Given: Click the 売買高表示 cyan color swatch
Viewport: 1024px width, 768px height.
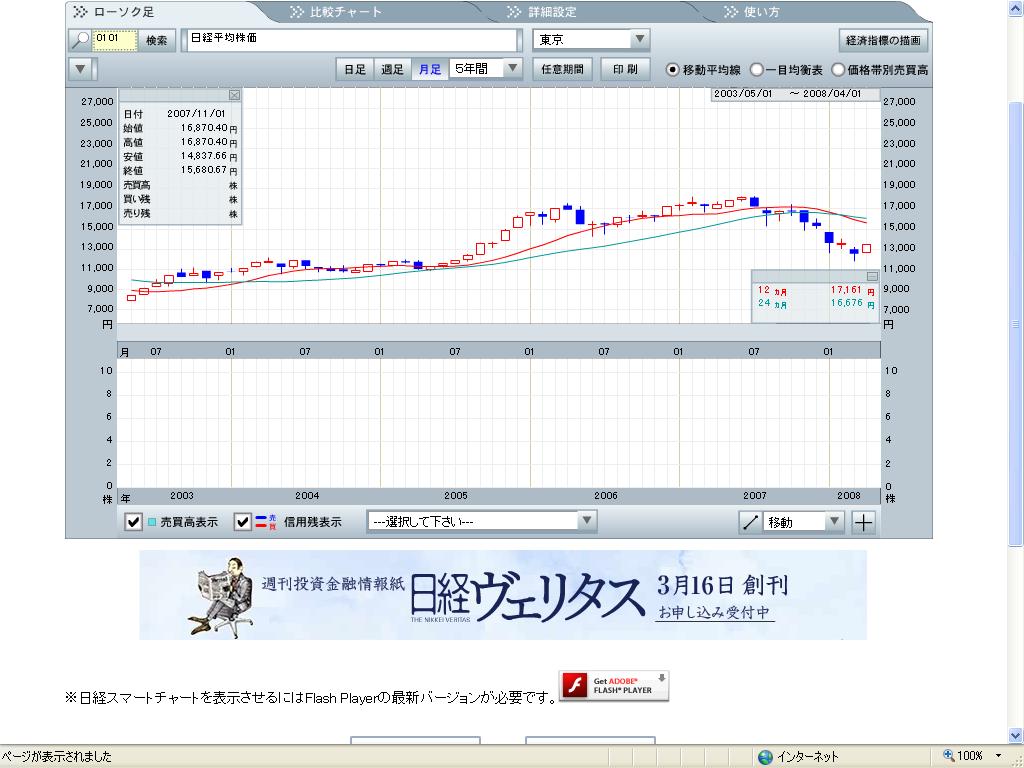Looking at the screenshot, I should (152, 522).
